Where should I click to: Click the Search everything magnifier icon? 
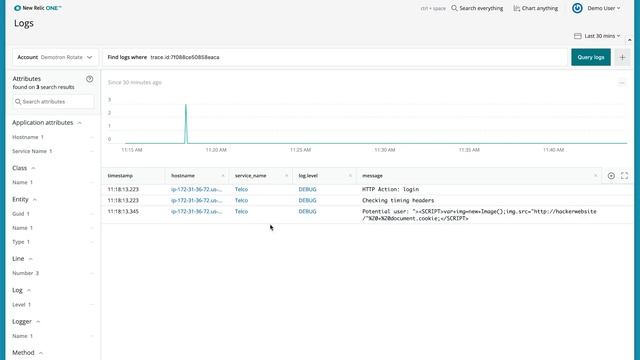(x=454, y=8)
